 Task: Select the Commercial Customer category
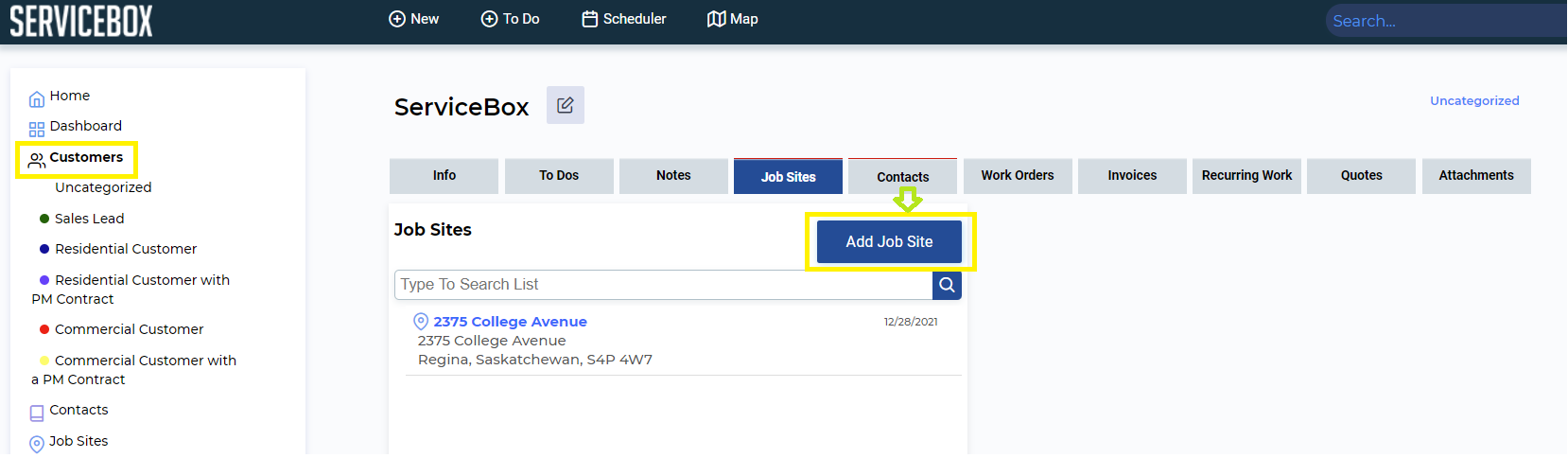[x=130, y=329]
